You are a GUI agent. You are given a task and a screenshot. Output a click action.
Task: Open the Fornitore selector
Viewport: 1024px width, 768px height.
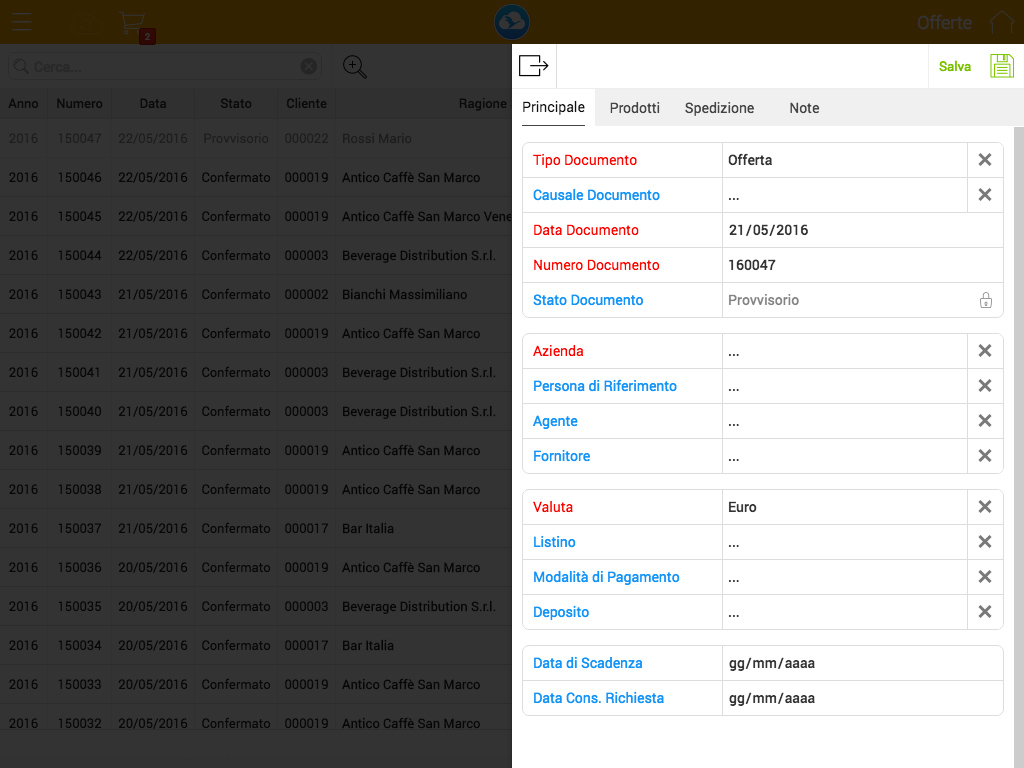[x=844, y=456]
